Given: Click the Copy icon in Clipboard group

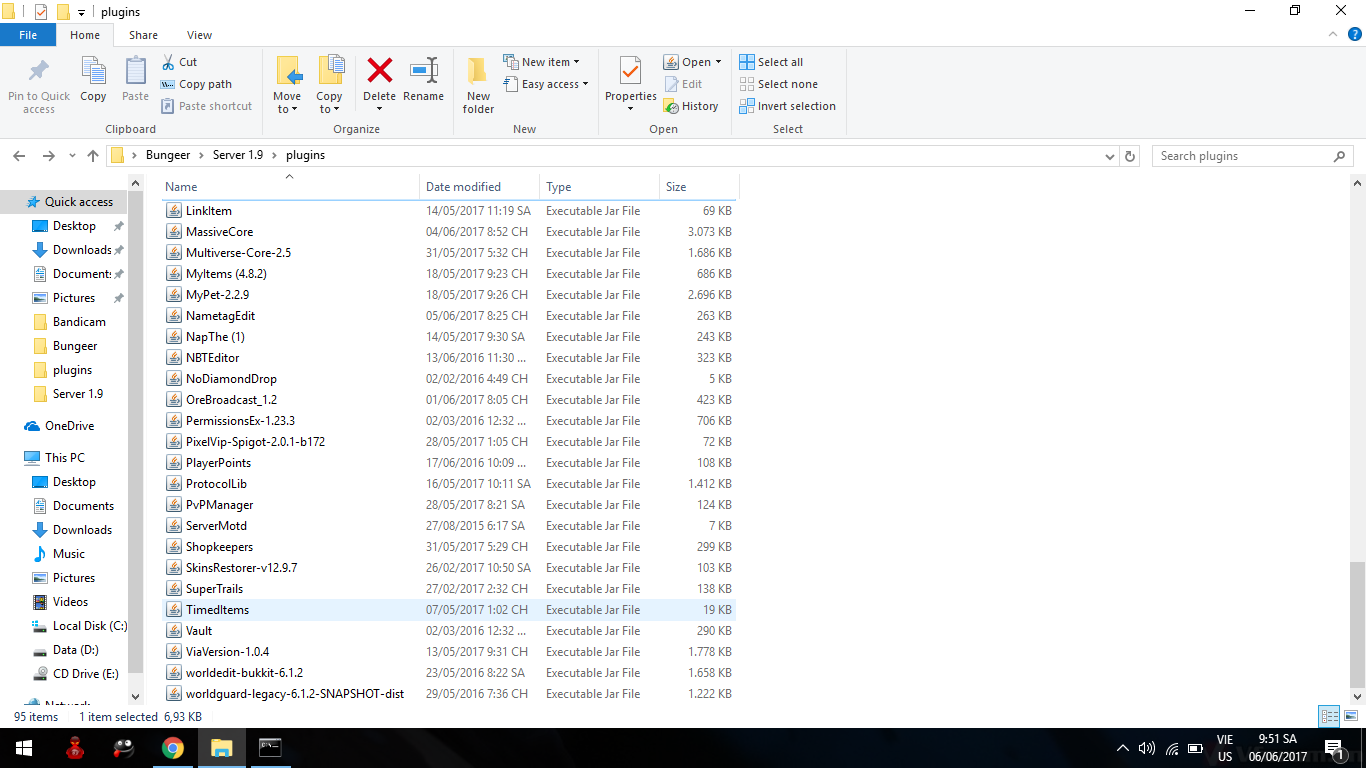Looking at the screenshot, I should [93, 72].
